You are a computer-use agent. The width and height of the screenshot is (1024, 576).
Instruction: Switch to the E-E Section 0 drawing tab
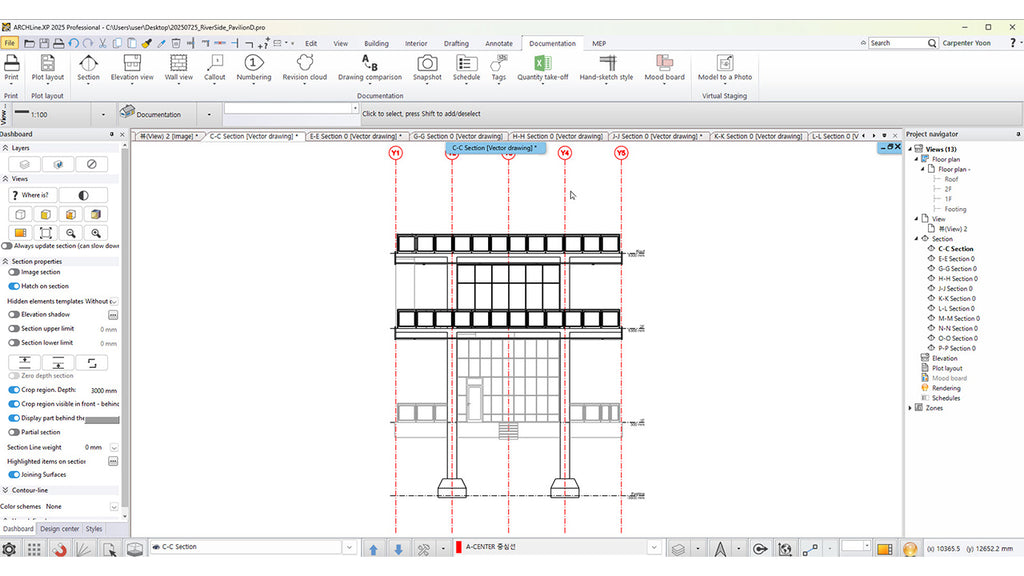tap(355, 136)
